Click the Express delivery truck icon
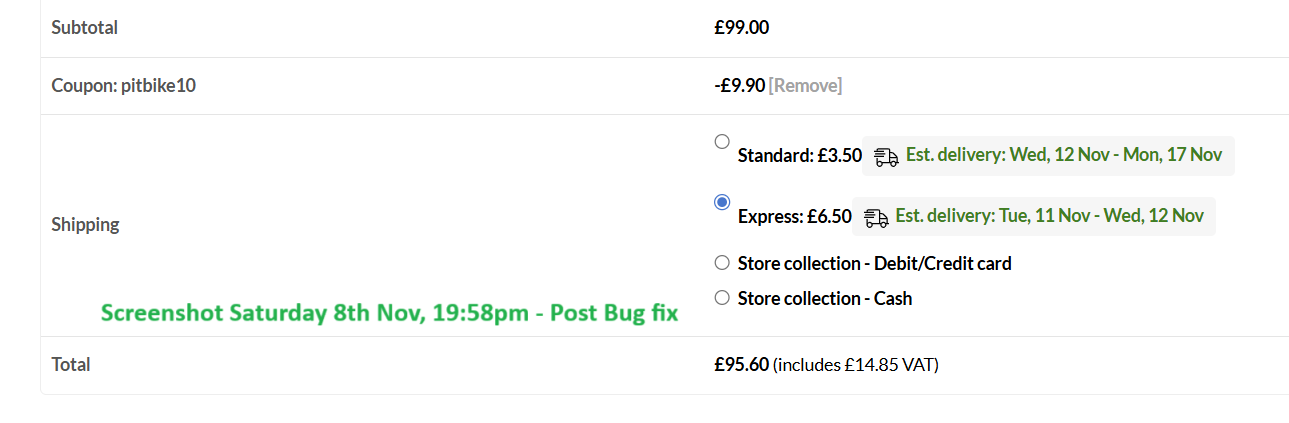1289x423 pixels. (876, 218)
